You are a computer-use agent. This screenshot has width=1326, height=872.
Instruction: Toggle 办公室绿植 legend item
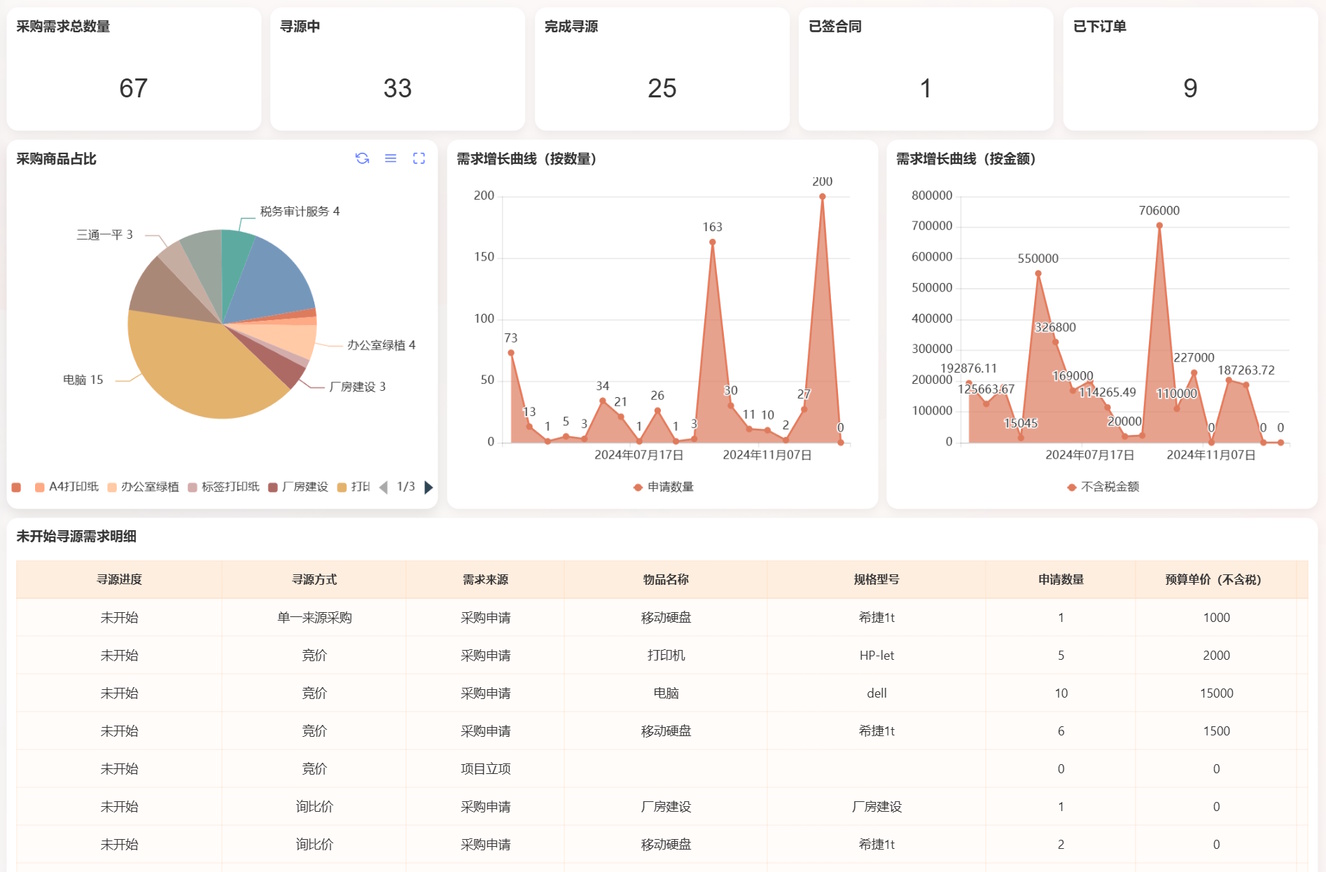tap(142, 487)
